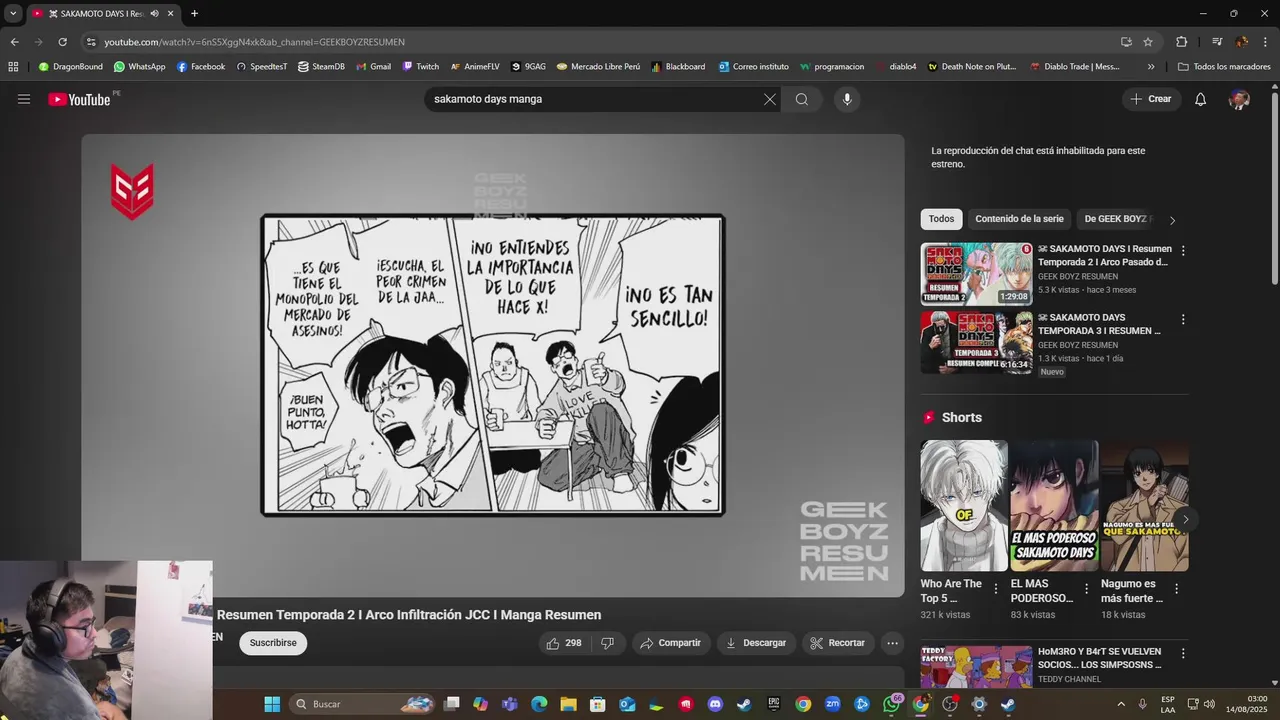Open Steam from the taskbar
The image size is (1280, 720).
pyautogui.click(x=744, y=704)
